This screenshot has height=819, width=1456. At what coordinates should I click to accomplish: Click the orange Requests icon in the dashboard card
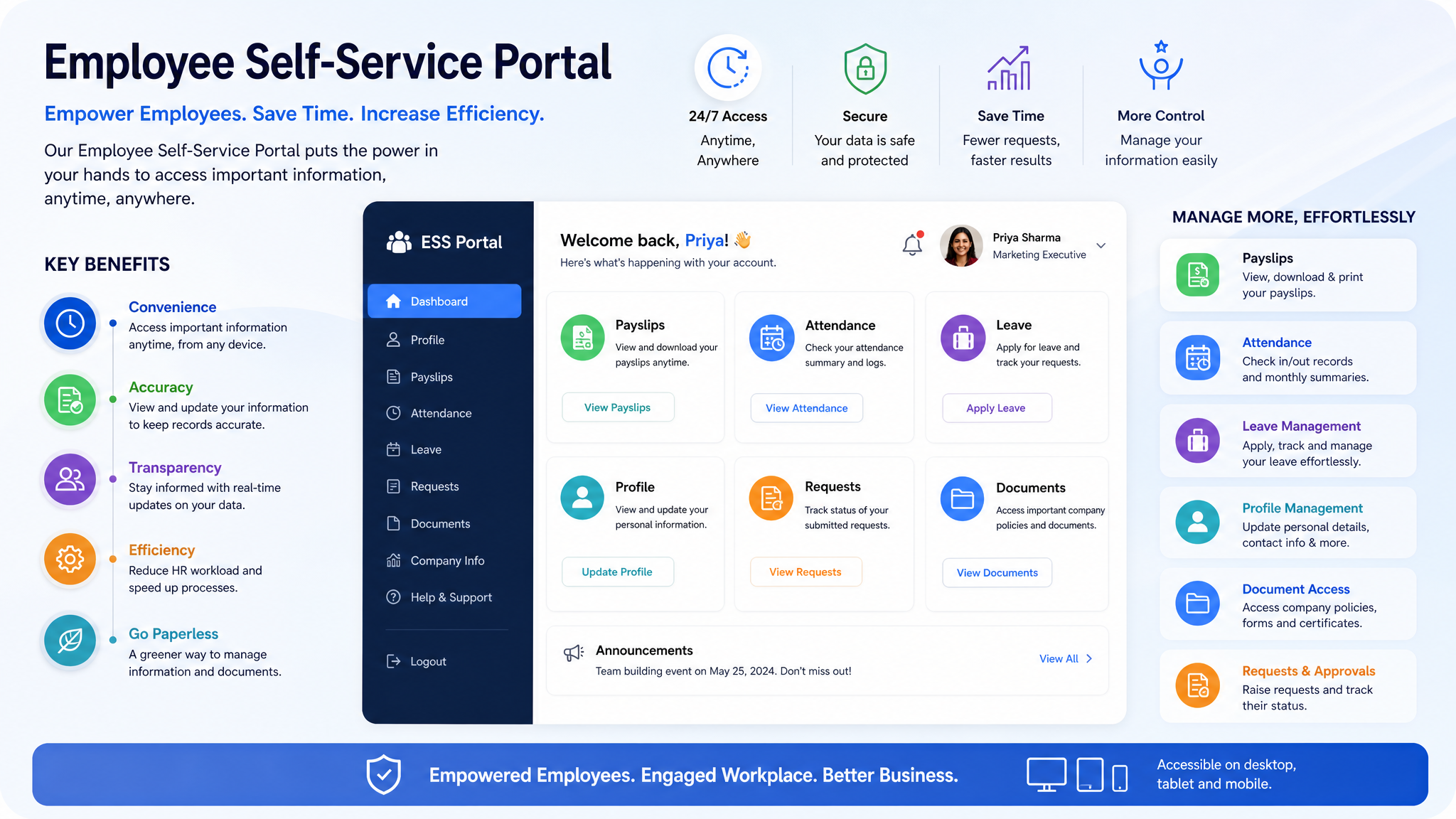[772, 498]
